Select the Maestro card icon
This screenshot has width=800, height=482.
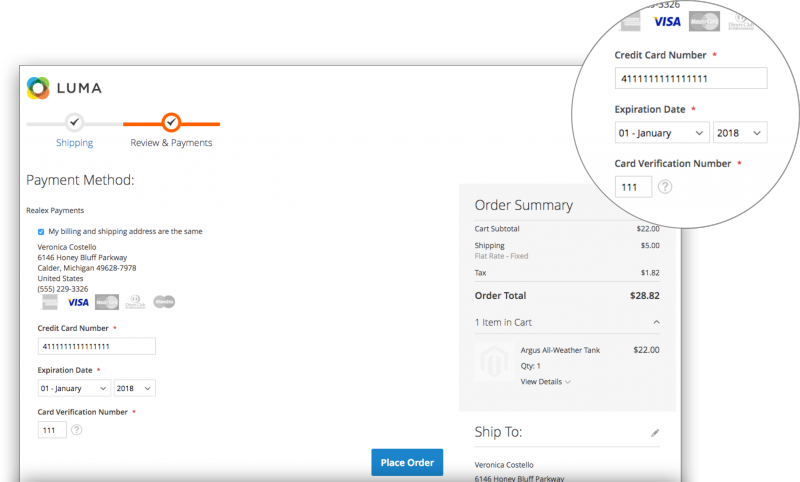(x=164, y=301)
